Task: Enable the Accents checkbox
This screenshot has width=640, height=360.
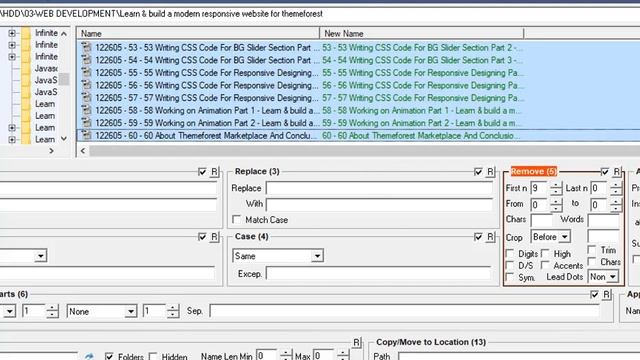Action: coord(545,265)
